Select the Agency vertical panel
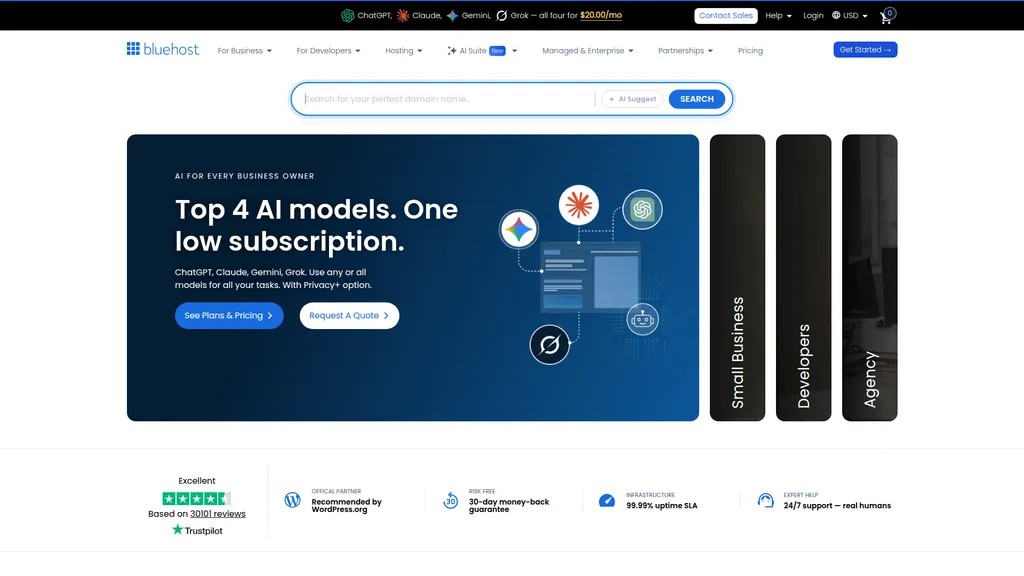The image size is (1024, 576). click(870, 278)
